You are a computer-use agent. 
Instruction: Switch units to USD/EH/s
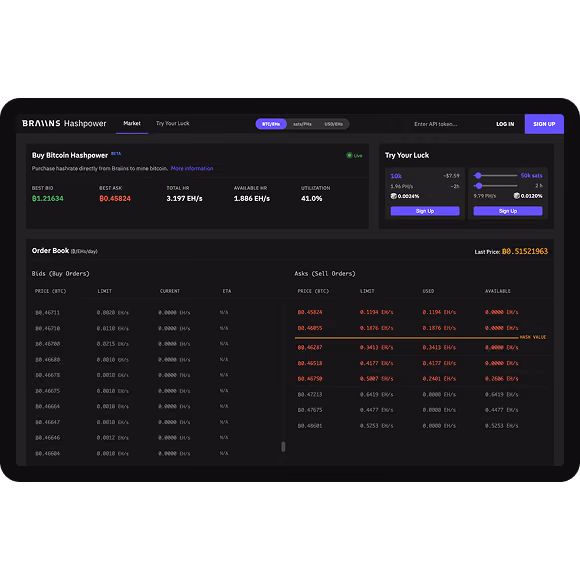coord(333,124)
